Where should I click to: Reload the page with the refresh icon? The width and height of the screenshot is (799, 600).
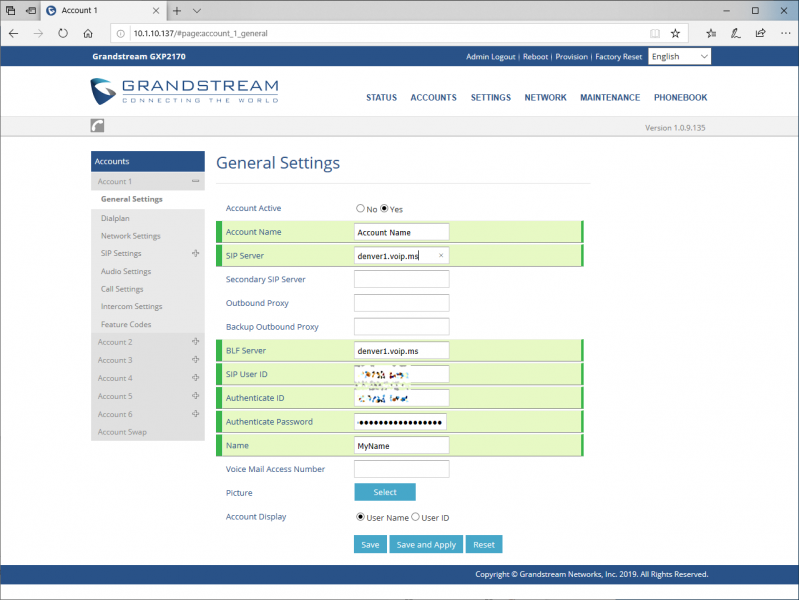click(63, 34)
